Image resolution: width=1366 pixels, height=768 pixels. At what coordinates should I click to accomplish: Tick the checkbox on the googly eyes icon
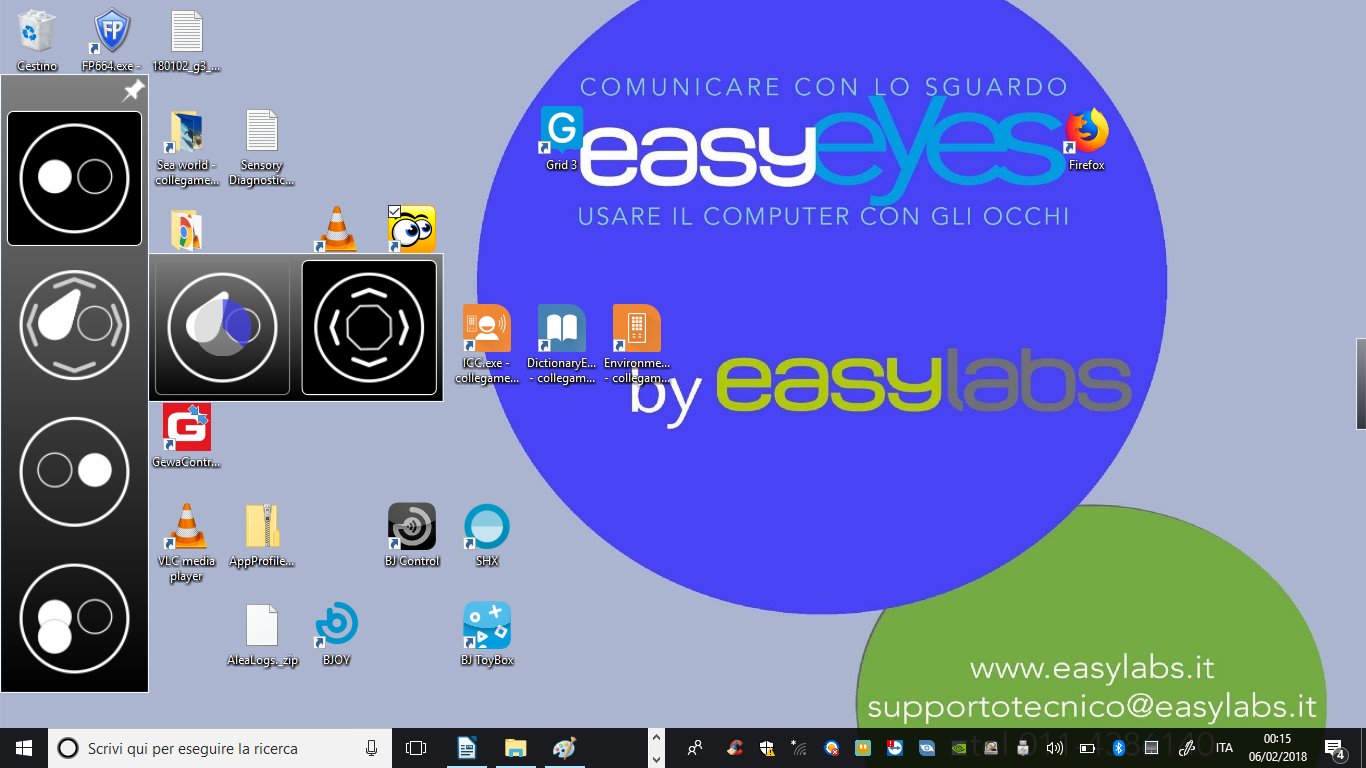click(394, 211)
